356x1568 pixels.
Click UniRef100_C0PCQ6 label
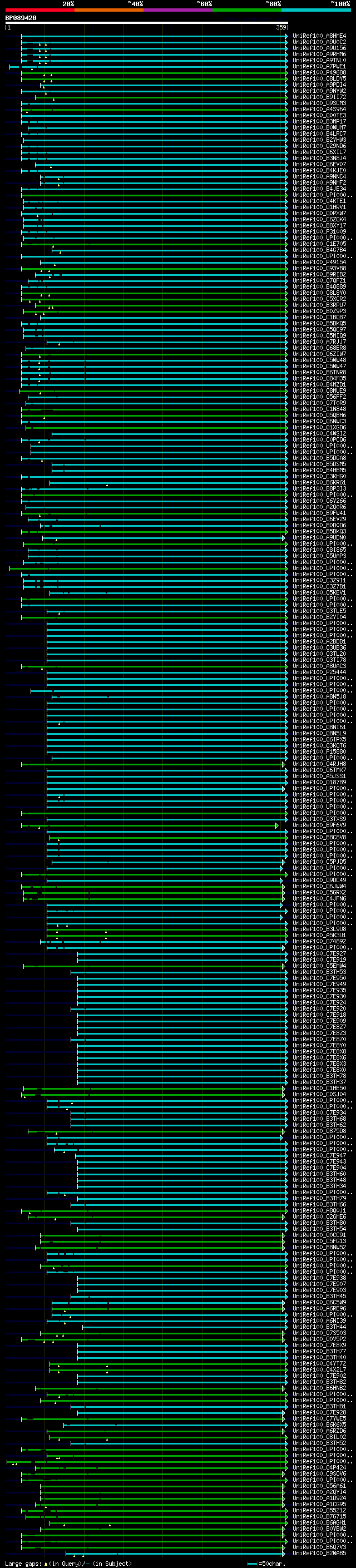pos(319,439)
